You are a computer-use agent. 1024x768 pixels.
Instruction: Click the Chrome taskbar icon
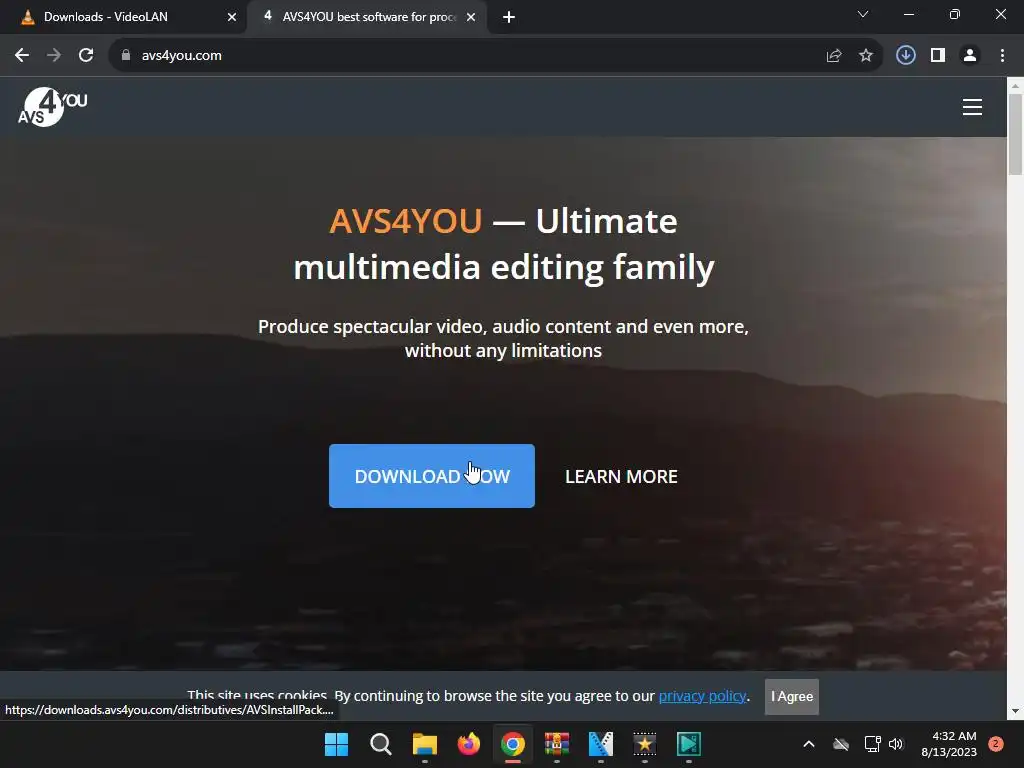(513, 744)
